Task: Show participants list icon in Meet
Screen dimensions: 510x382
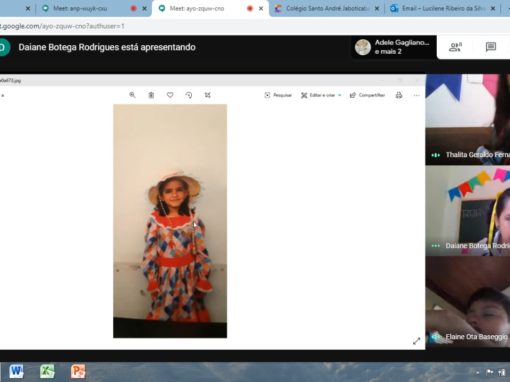Action: (455, 47)
